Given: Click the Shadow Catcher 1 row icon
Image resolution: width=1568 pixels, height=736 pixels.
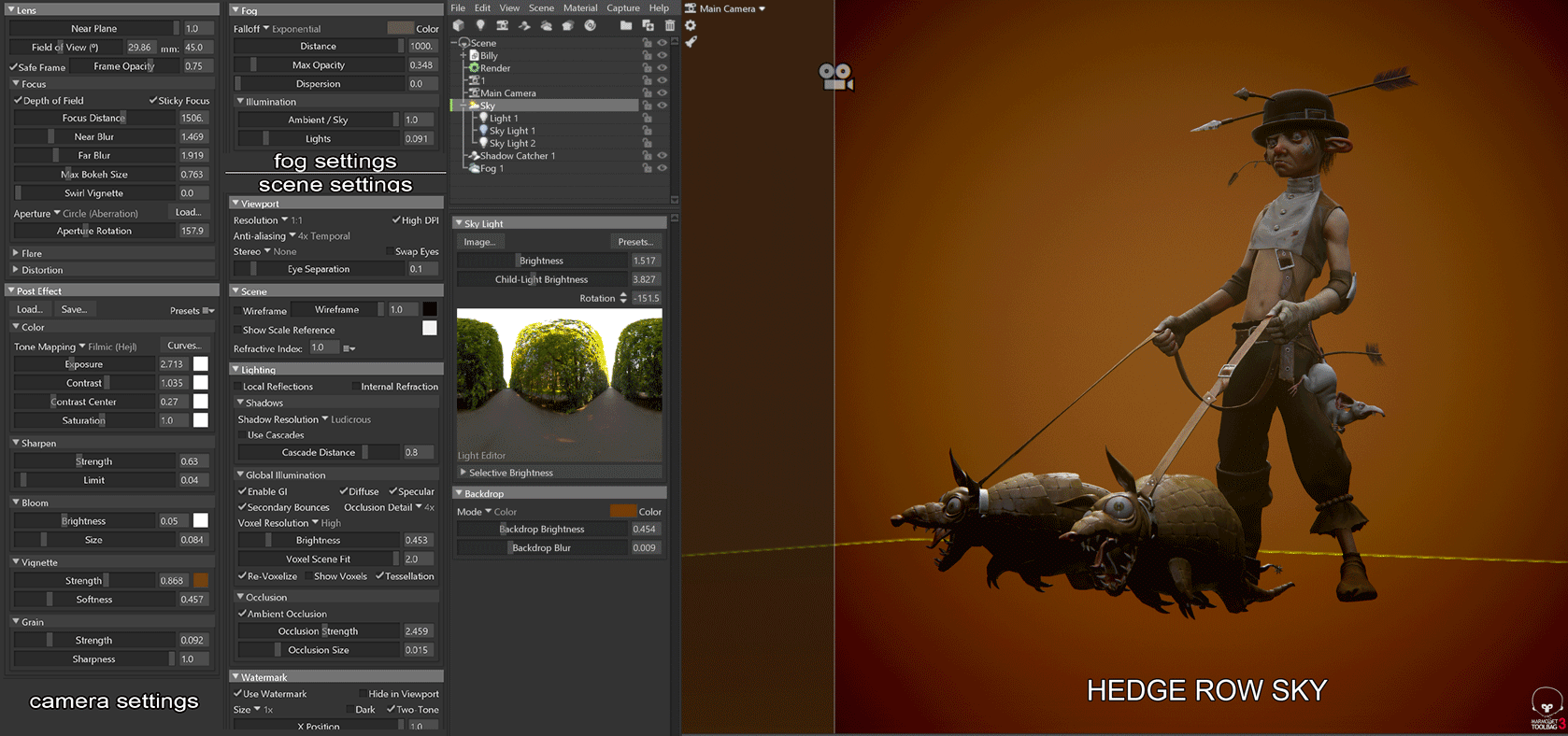Looking at the screenshot, I should (474, 155).
